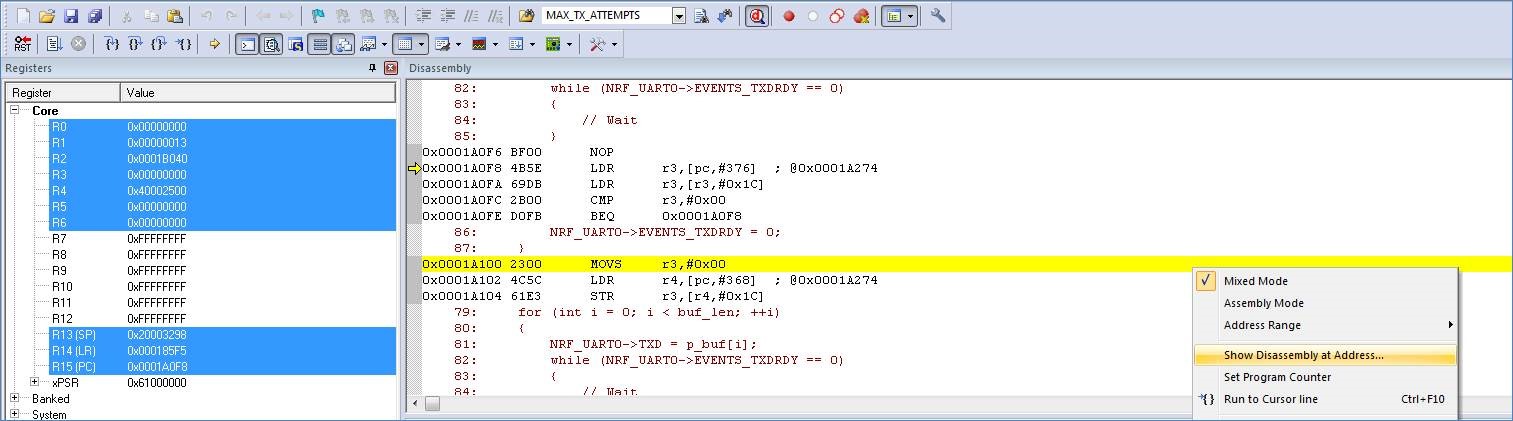Open System Viewer dropdown arrow
This screenshot has width=1513, height=421.
pyautogui.click(x=569, y=44)
